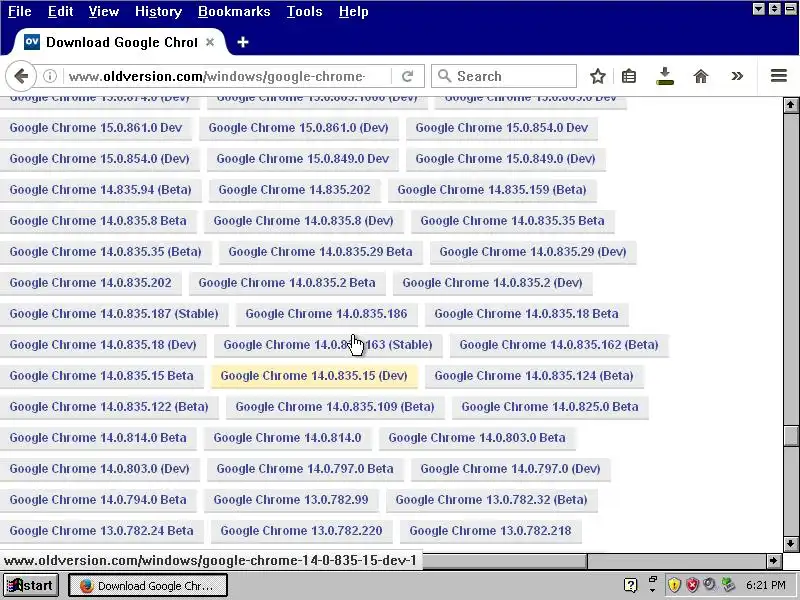Viewport: 800px width, 600px height.
Task: Click the 6:21 PM system clock
Action: pos(765,585)
